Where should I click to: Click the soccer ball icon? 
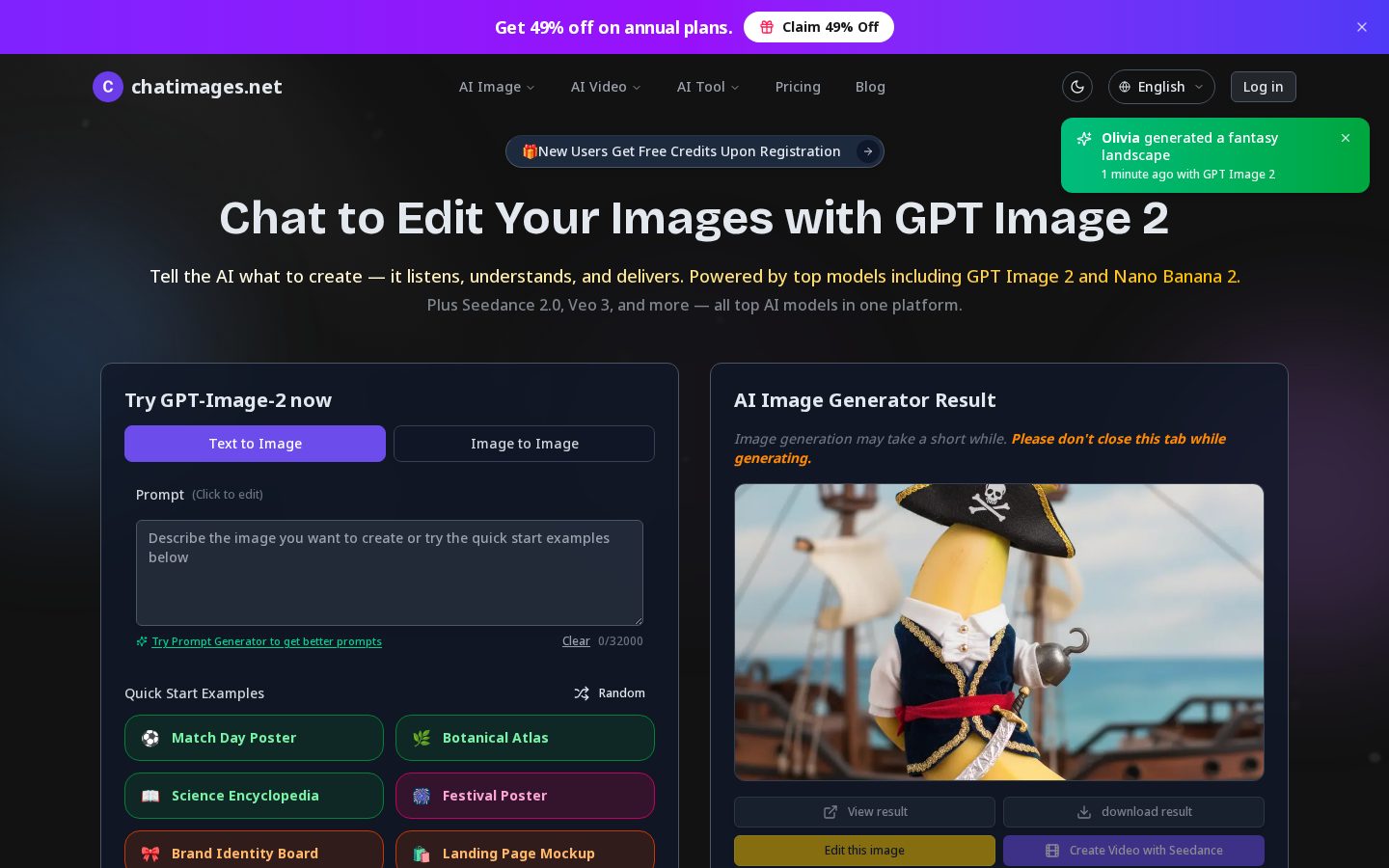(150, 738)
